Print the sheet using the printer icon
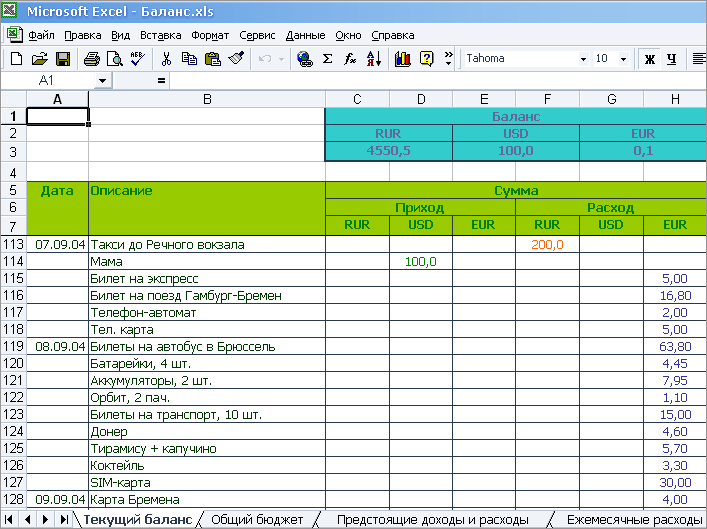 point(92,59)
